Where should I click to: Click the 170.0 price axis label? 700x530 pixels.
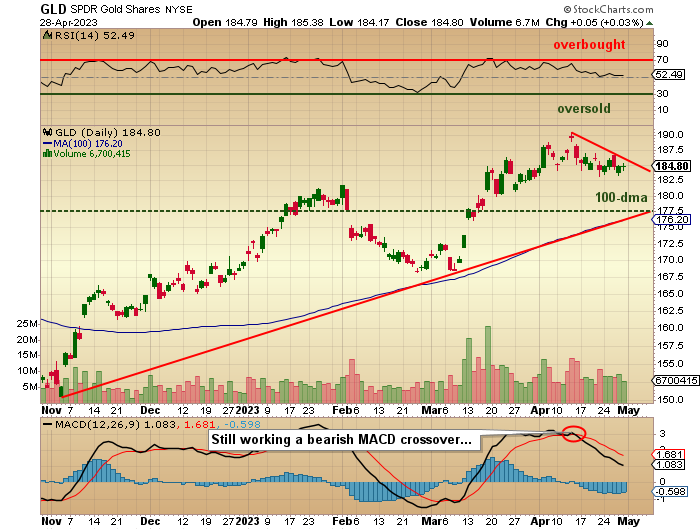(x=670, y=259)
